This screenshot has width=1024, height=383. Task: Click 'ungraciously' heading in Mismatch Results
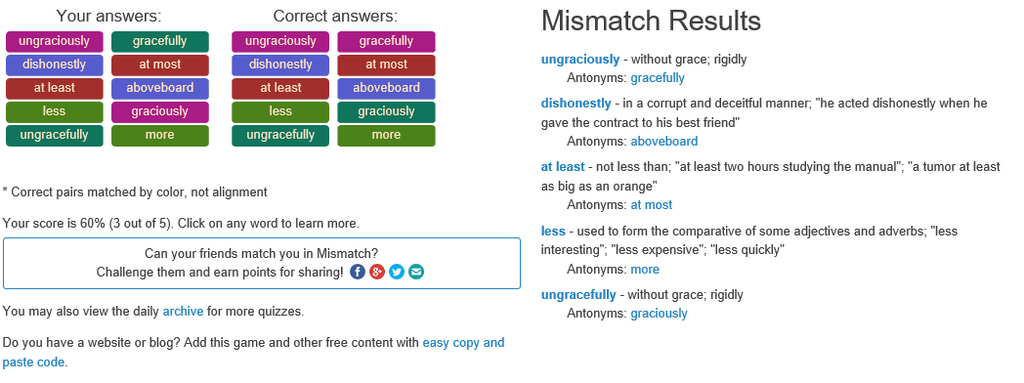[x=580, y=59]
